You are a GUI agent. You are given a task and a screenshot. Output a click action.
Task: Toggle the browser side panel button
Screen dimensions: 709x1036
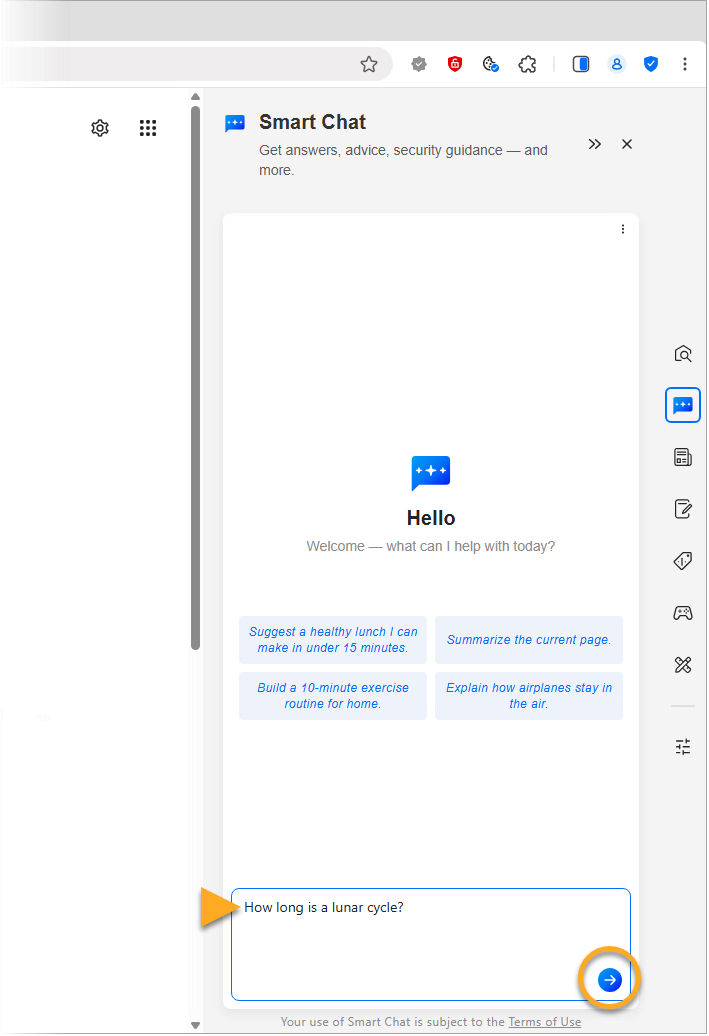[581, 64]
